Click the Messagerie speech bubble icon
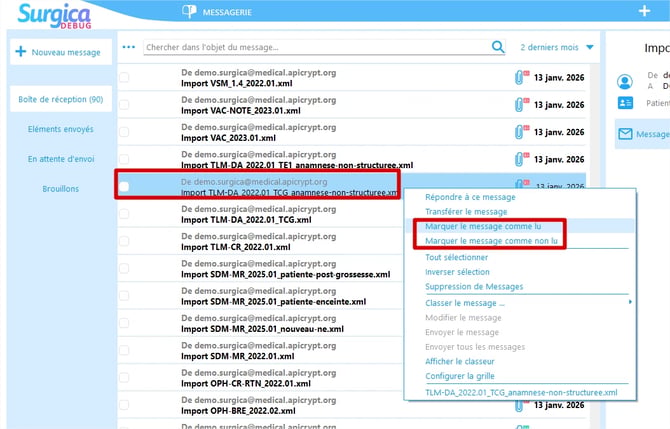The height and width of the screenshot is (429, 670). click(189, 12)
